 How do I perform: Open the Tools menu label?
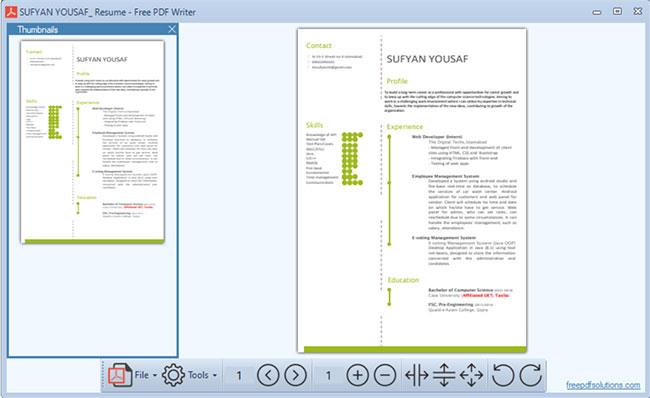point(198,375)
